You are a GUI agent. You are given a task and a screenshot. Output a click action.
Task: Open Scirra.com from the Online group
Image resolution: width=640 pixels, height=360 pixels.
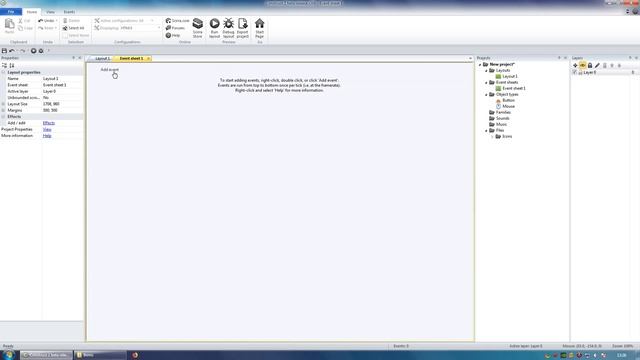(178, 20)
